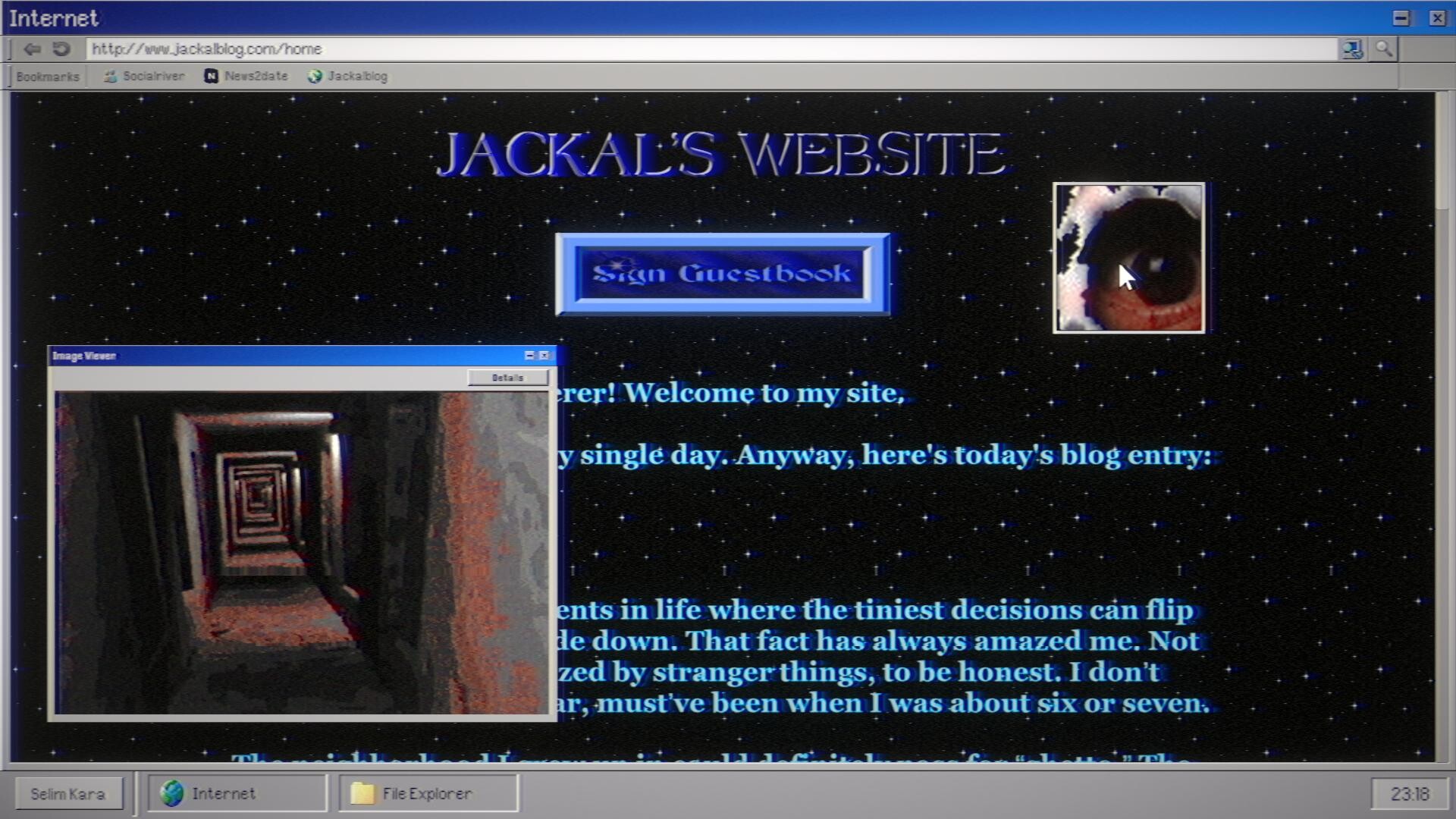Click the Jackalblog globe bookmark icon
Screen dimensions: 1456x819
click(x=313, y=76)
